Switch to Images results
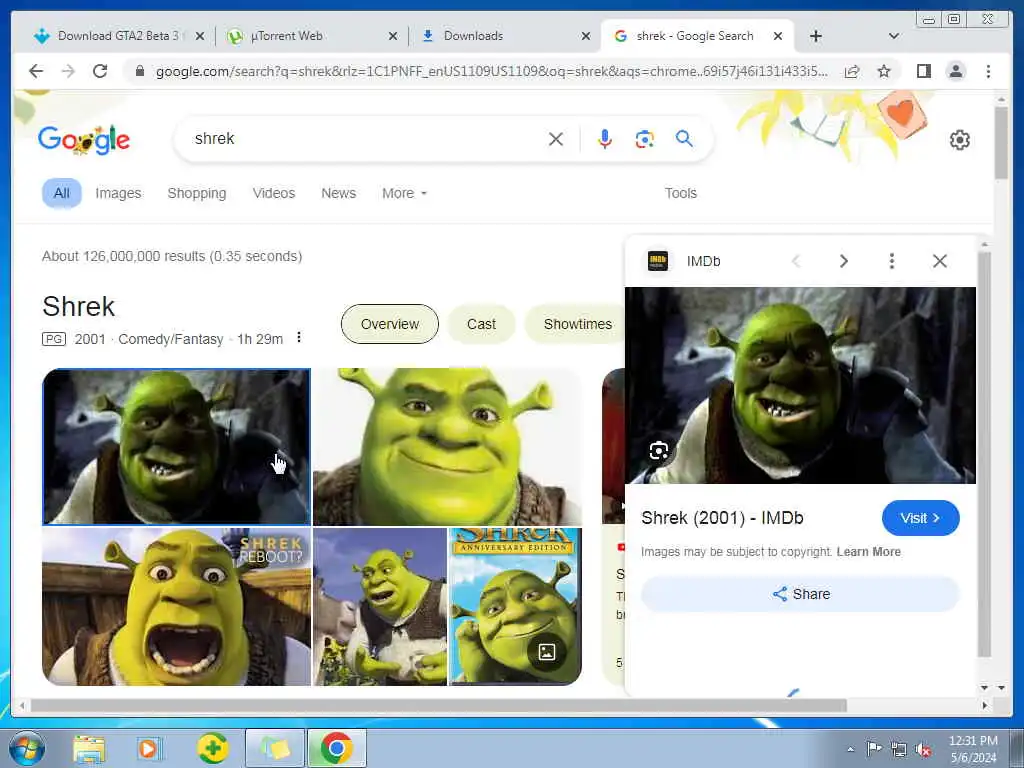This screenshot has width=1024, height=768. point(118,193)
